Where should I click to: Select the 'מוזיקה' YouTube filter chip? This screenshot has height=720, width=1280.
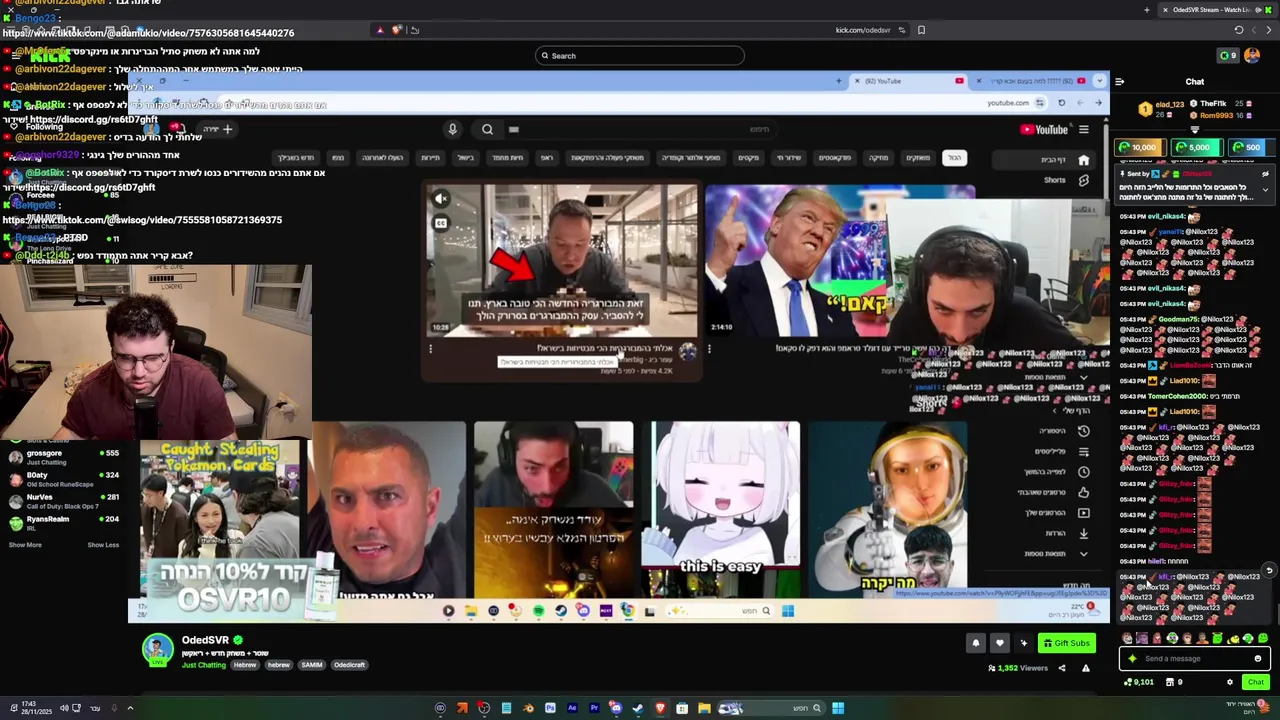coord(878,157)
